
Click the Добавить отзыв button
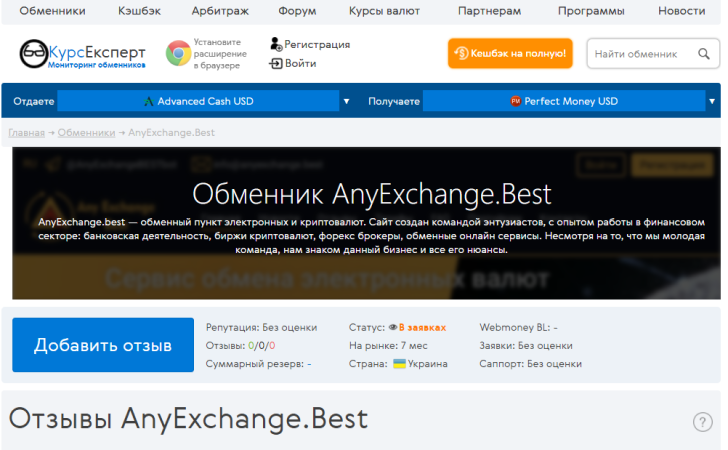pyautogui.click(x=103, y=345)
